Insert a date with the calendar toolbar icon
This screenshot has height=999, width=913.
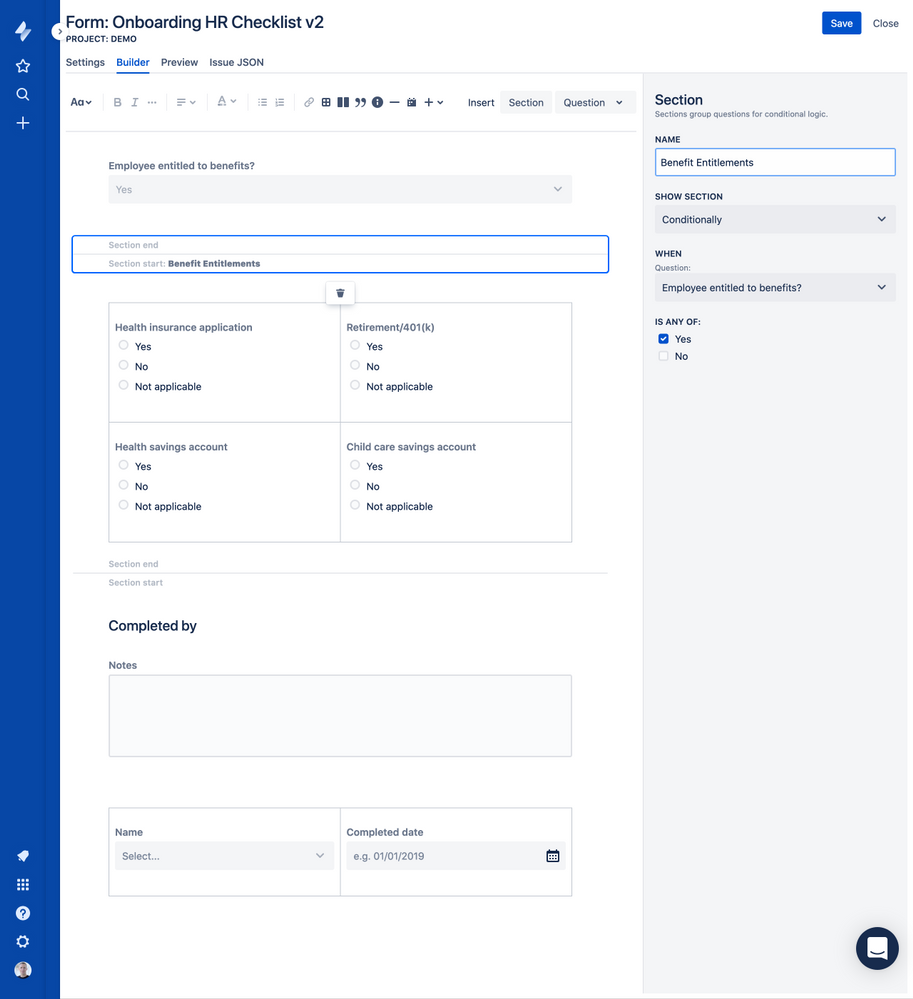pos(412,103)
